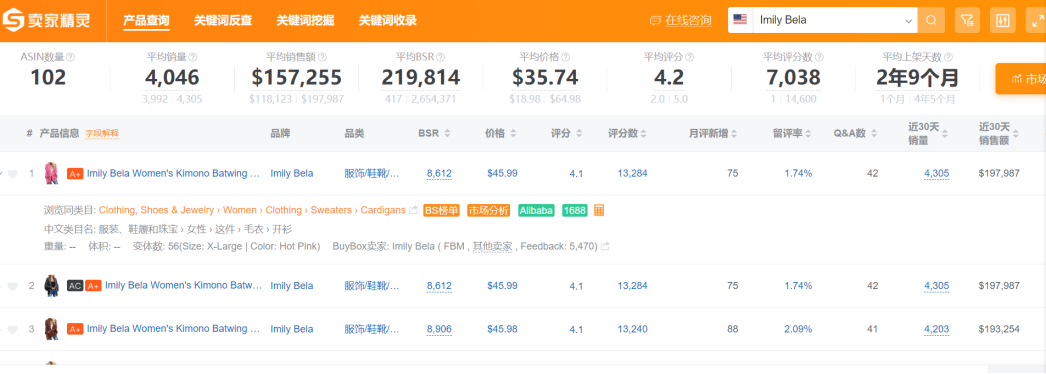
Task: Toggle the favorite heart for product 2
Action: (x=12, y=286)
